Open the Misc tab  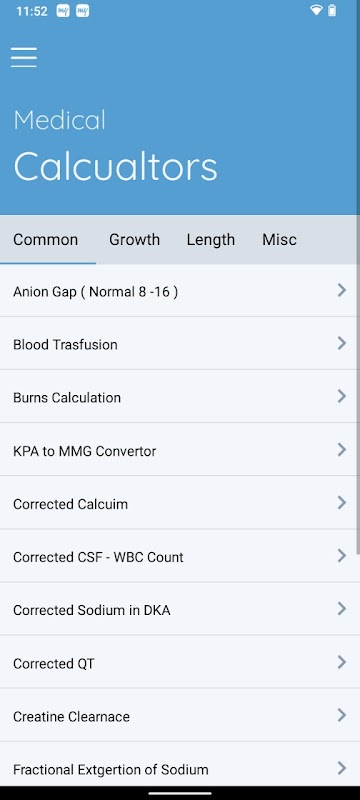(x=279, y=240)
